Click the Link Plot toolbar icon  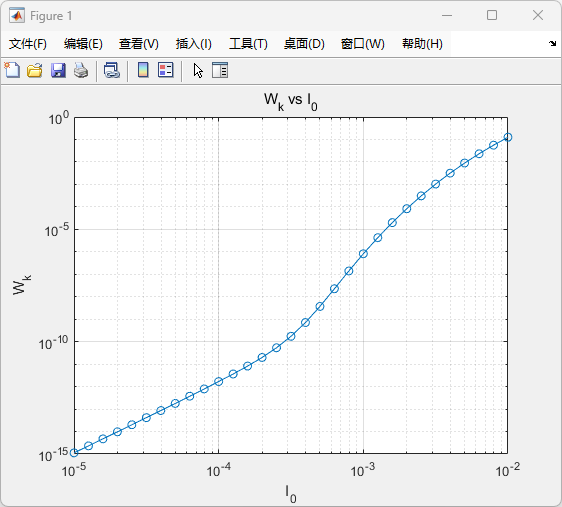tap(112, 70)
